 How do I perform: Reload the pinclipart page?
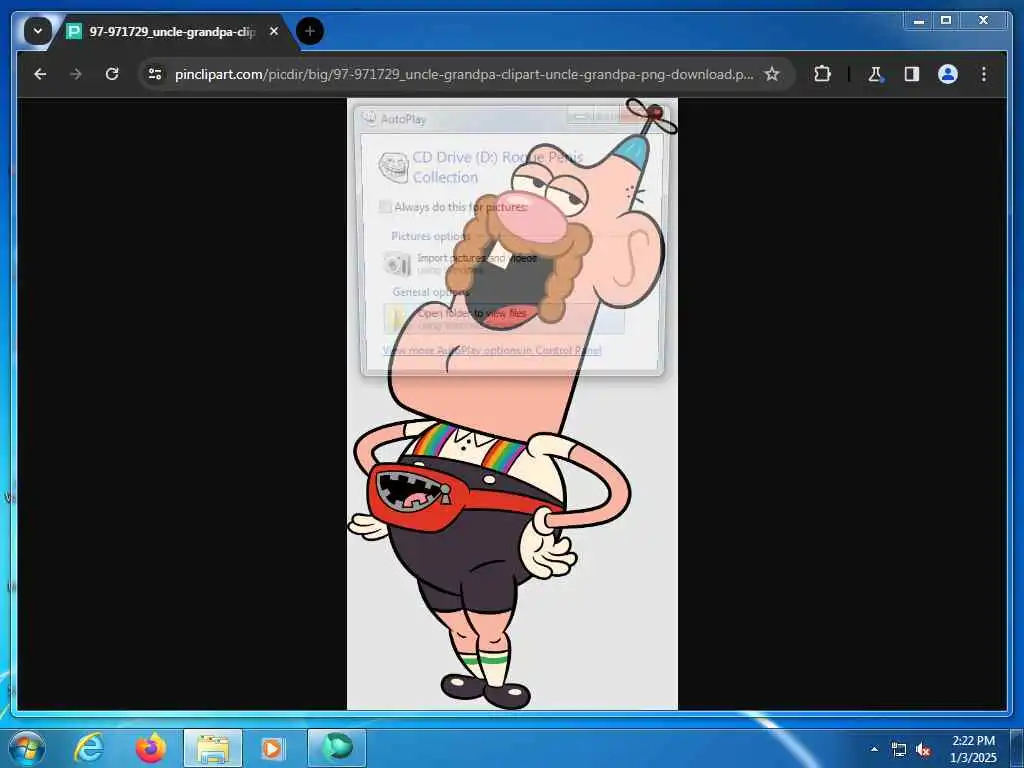(112, 74)
